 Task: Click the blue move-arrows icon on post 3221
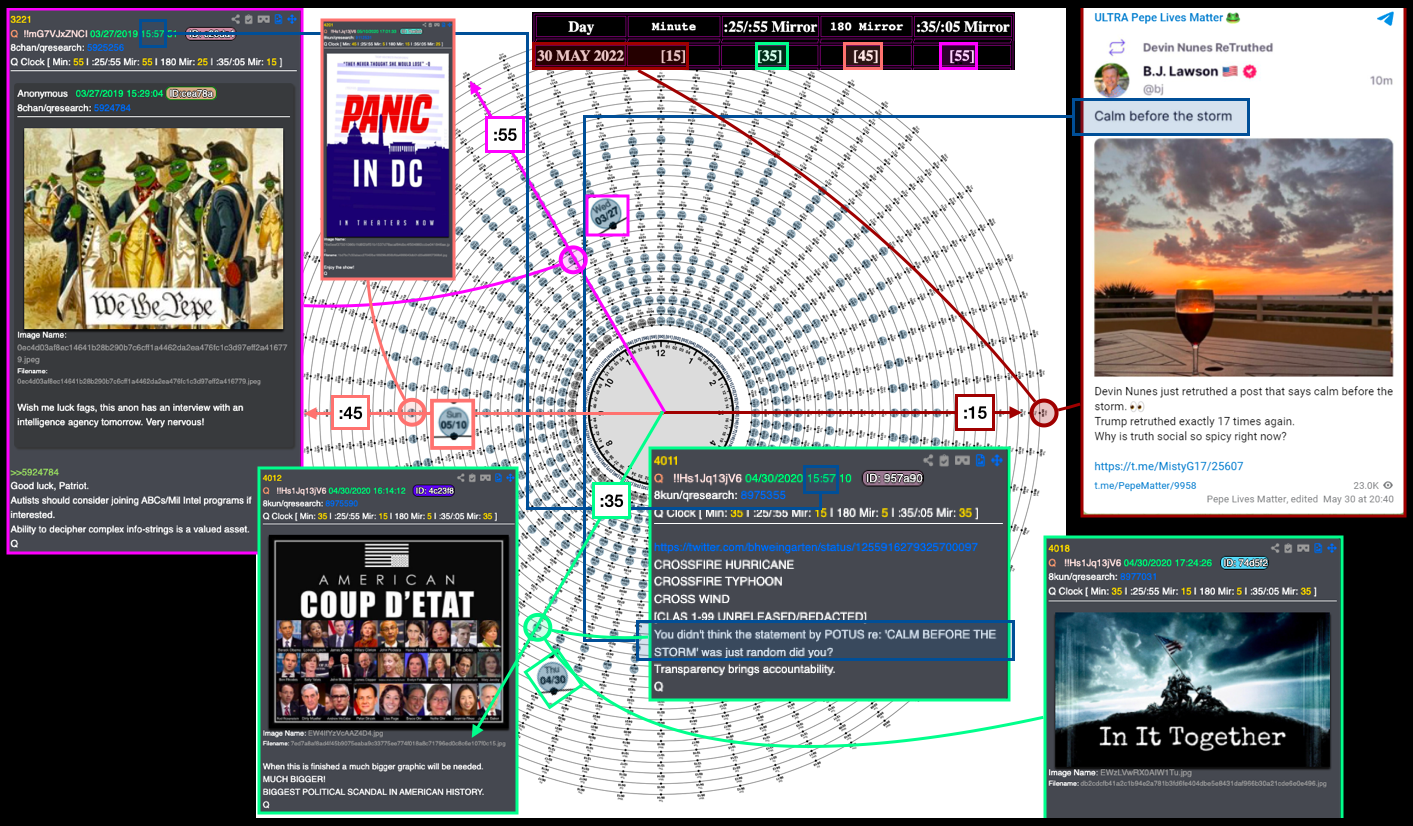coord(292,19)
